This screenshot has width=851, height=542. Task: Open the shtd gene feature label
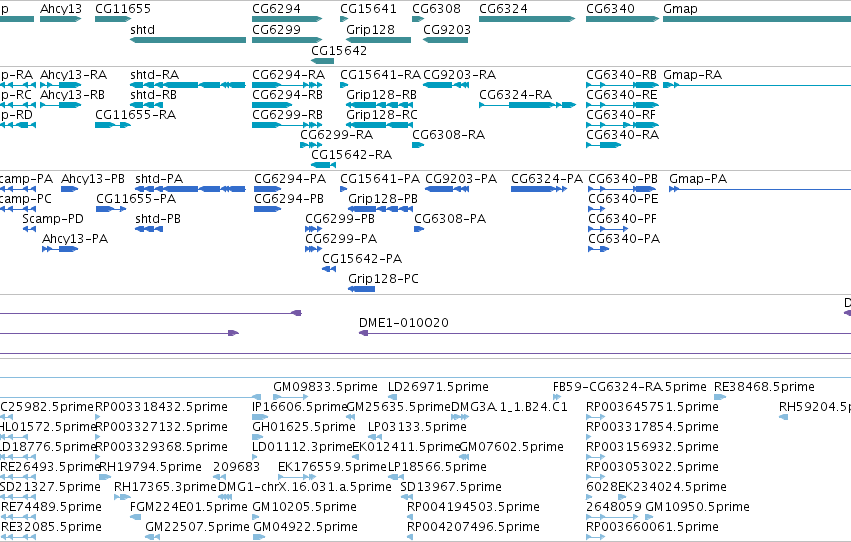pos(142,30)
